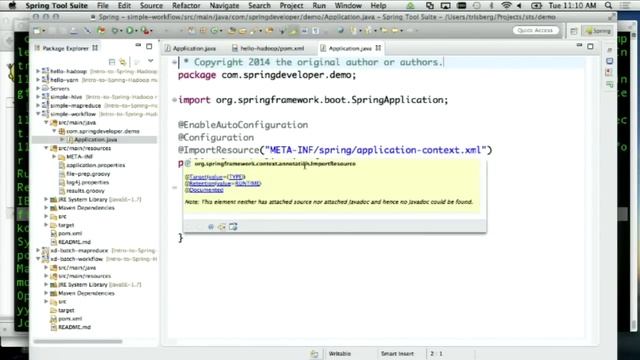
Task: Open the File menu
Action: [x=102, y=6]
